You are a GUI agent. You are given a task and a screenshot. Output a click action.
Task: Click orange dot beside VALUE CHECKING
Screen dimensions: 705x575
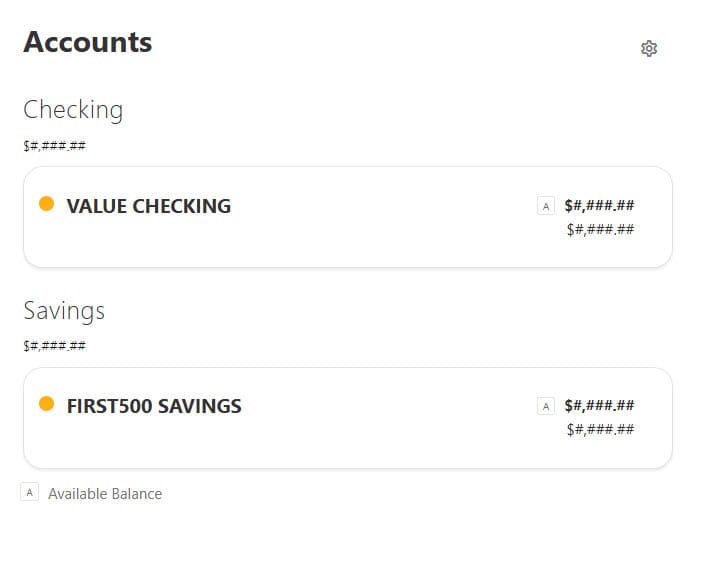(x=46, y=204)
